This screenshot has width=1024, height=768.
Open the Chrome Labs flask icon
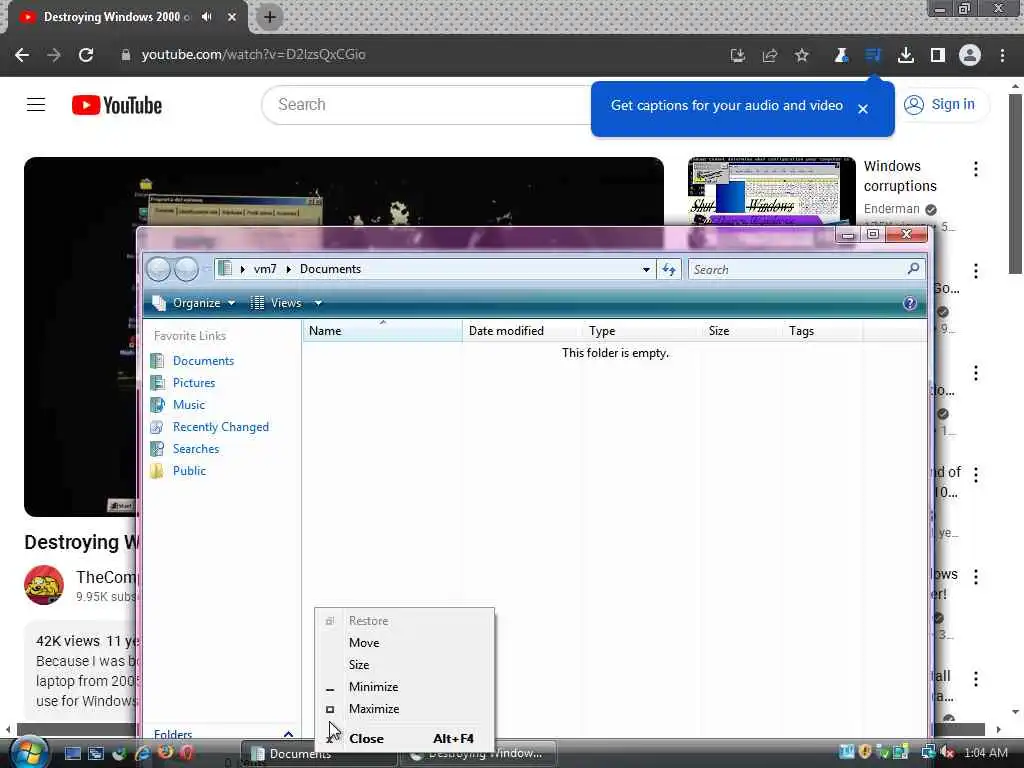coord(841,56)
